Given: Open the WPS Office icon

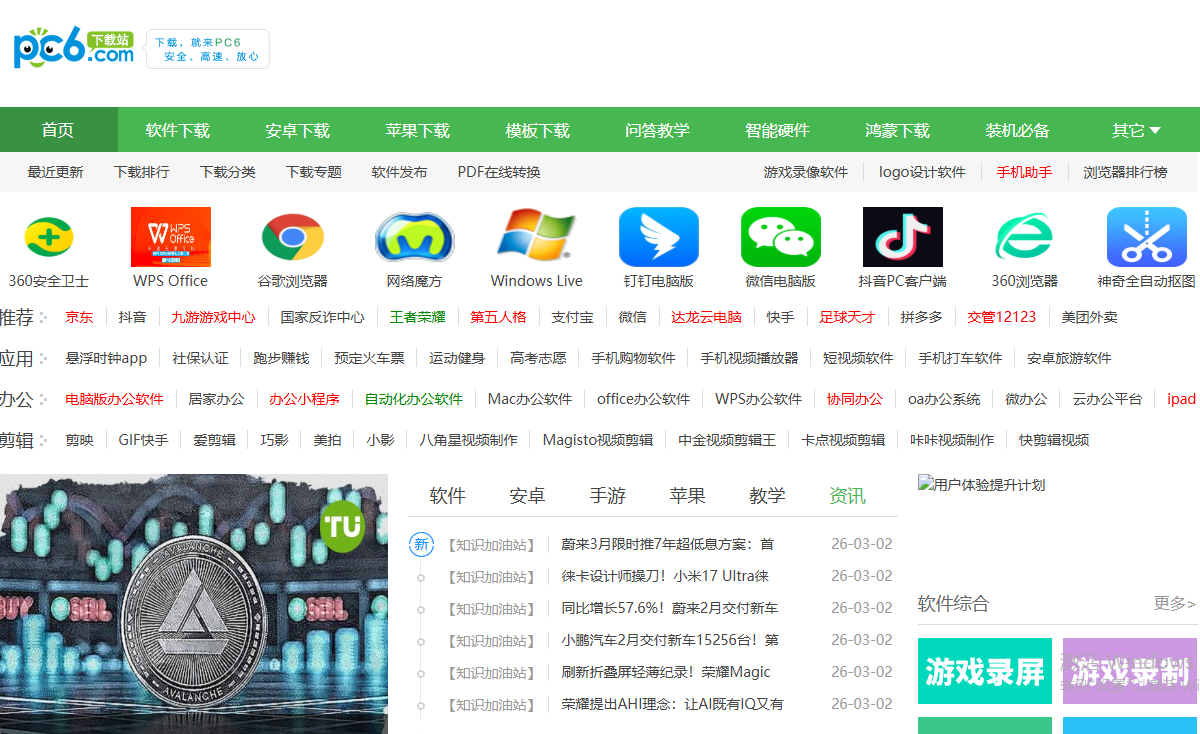Looking at the screenshot, I should click(x=171, y=237).
